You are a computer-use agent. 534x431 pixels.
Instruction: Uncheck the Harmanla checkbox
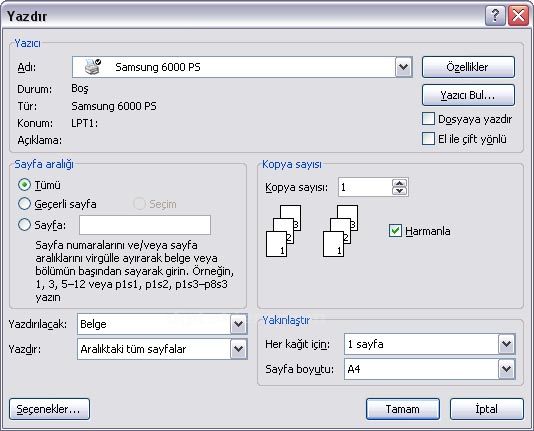pyautogui.click(x=395, y=230)
